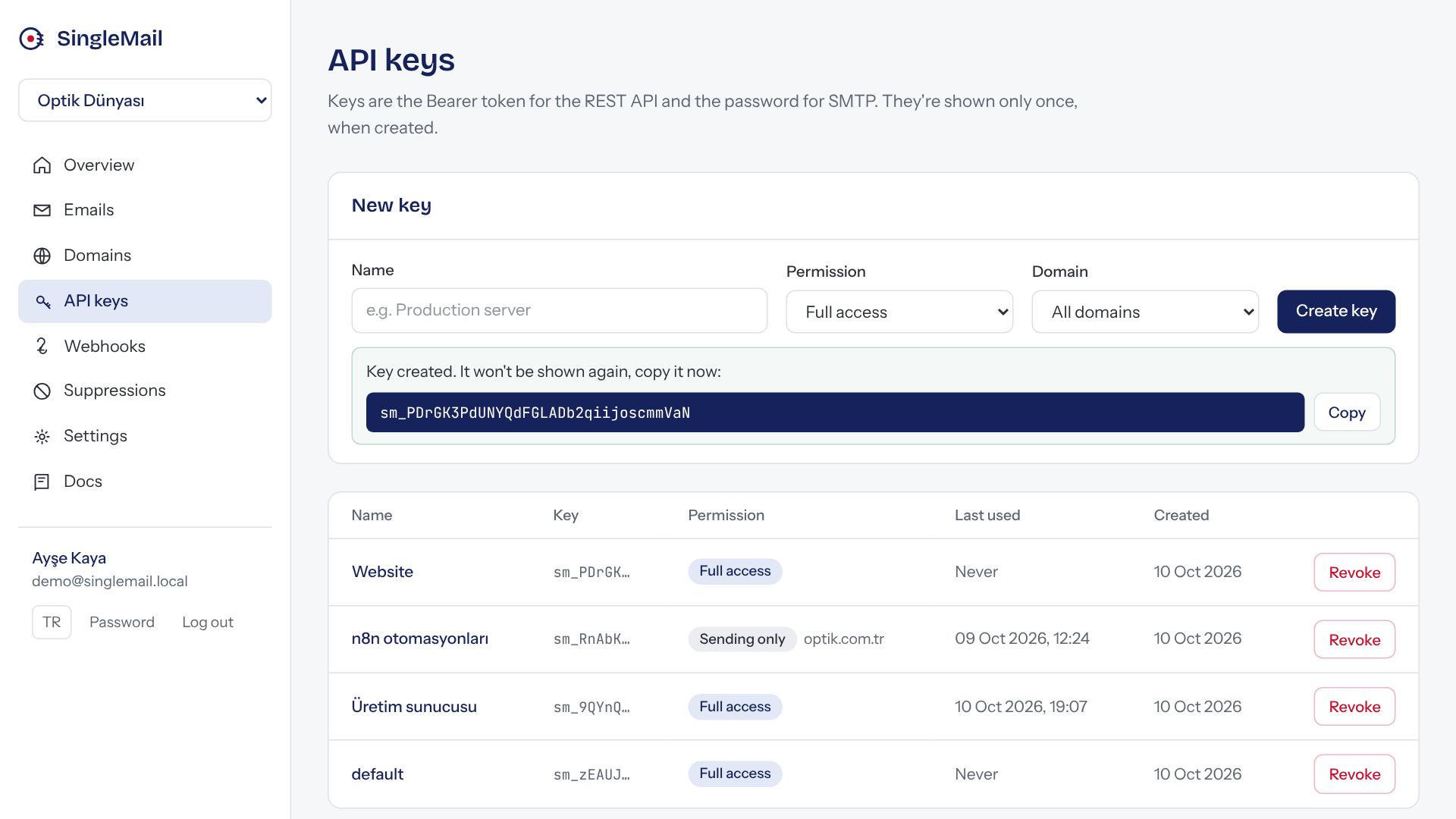The width and height of the screenshot is (1456, 819).
Task: Click the Suppressions blocked icon
Action: pos(42,391)
